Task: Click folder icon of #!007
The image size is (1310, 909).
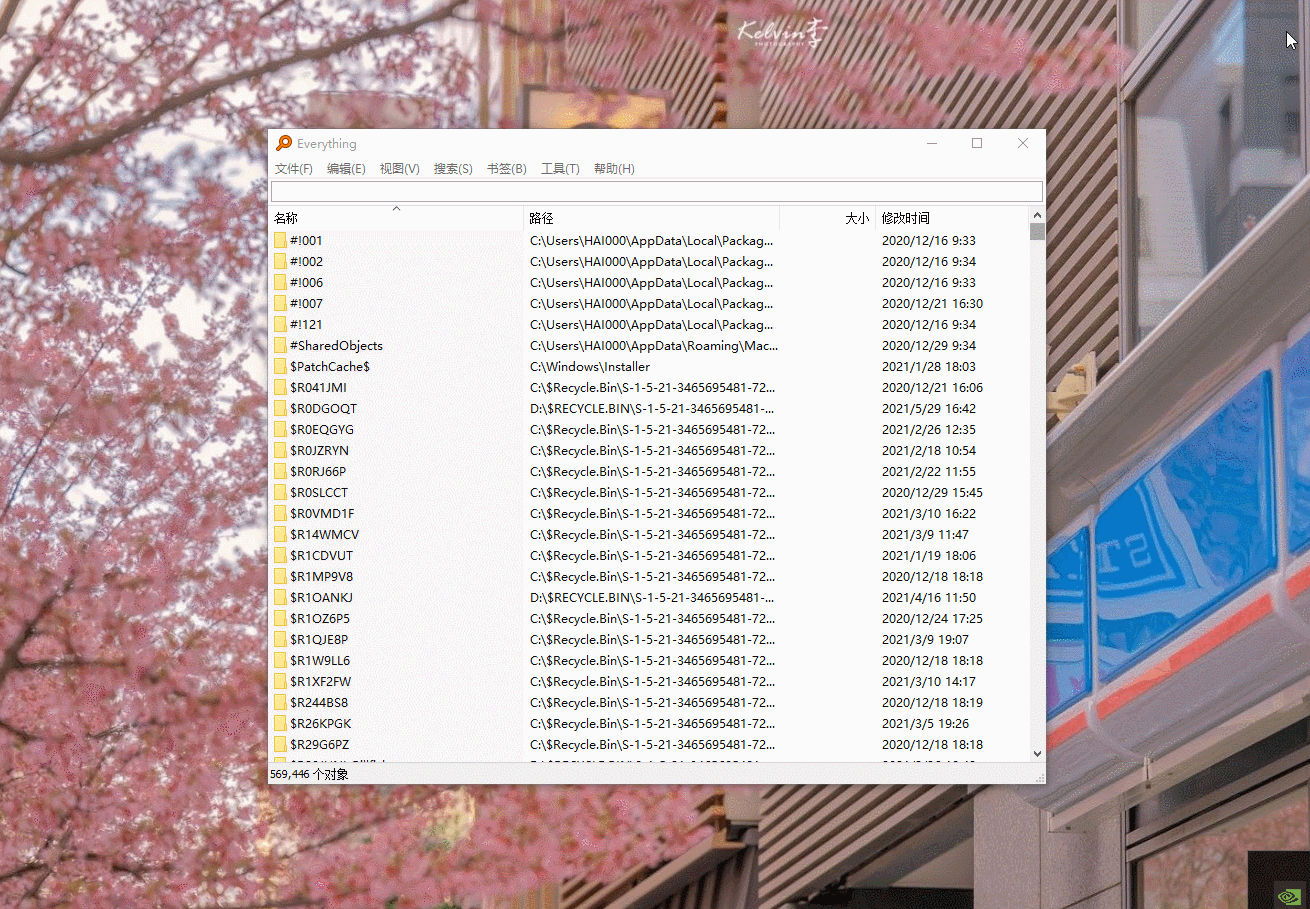Action: (x=280, y=303)
